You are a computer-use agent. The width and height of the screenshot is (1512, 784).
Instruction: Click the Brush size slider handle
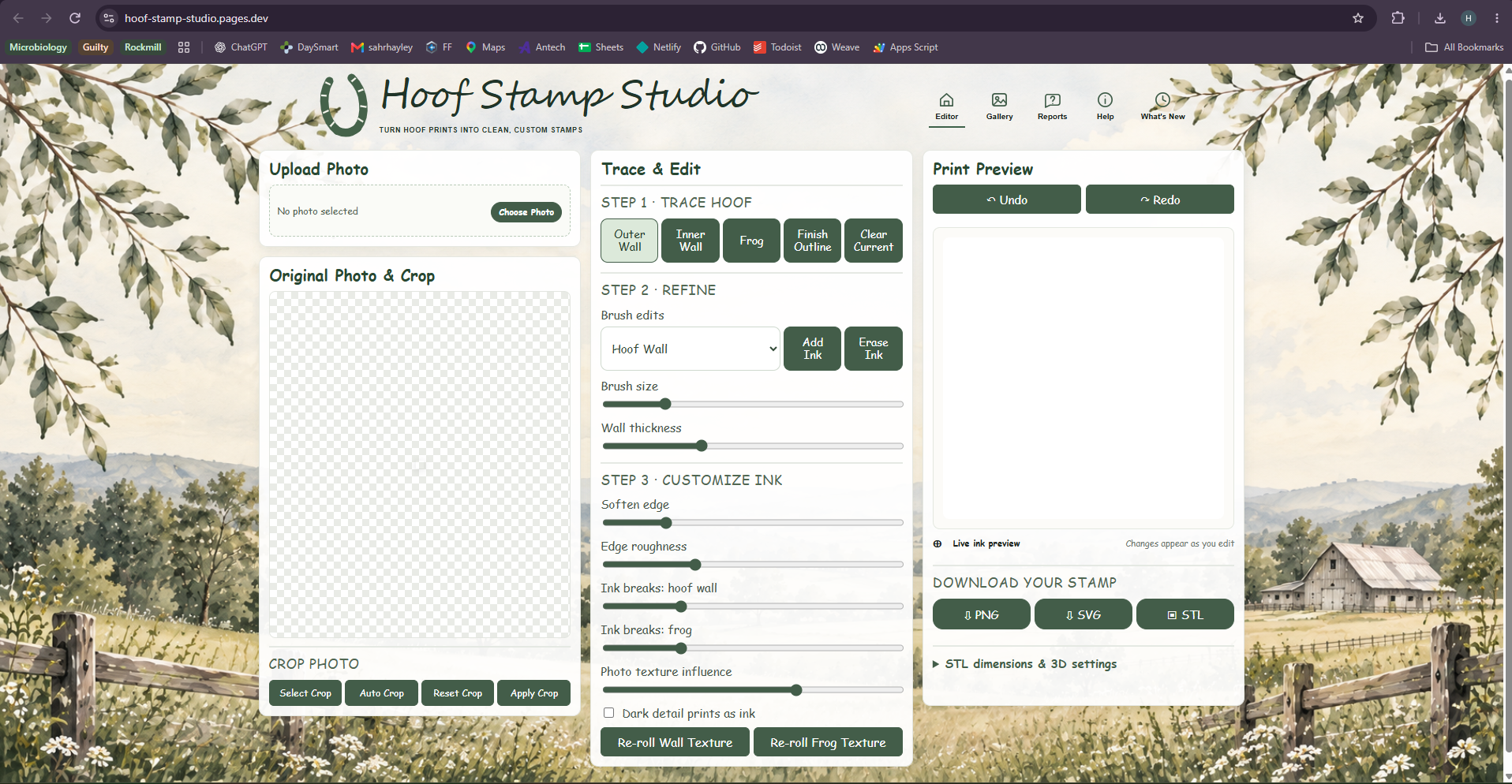coord(665,404)
